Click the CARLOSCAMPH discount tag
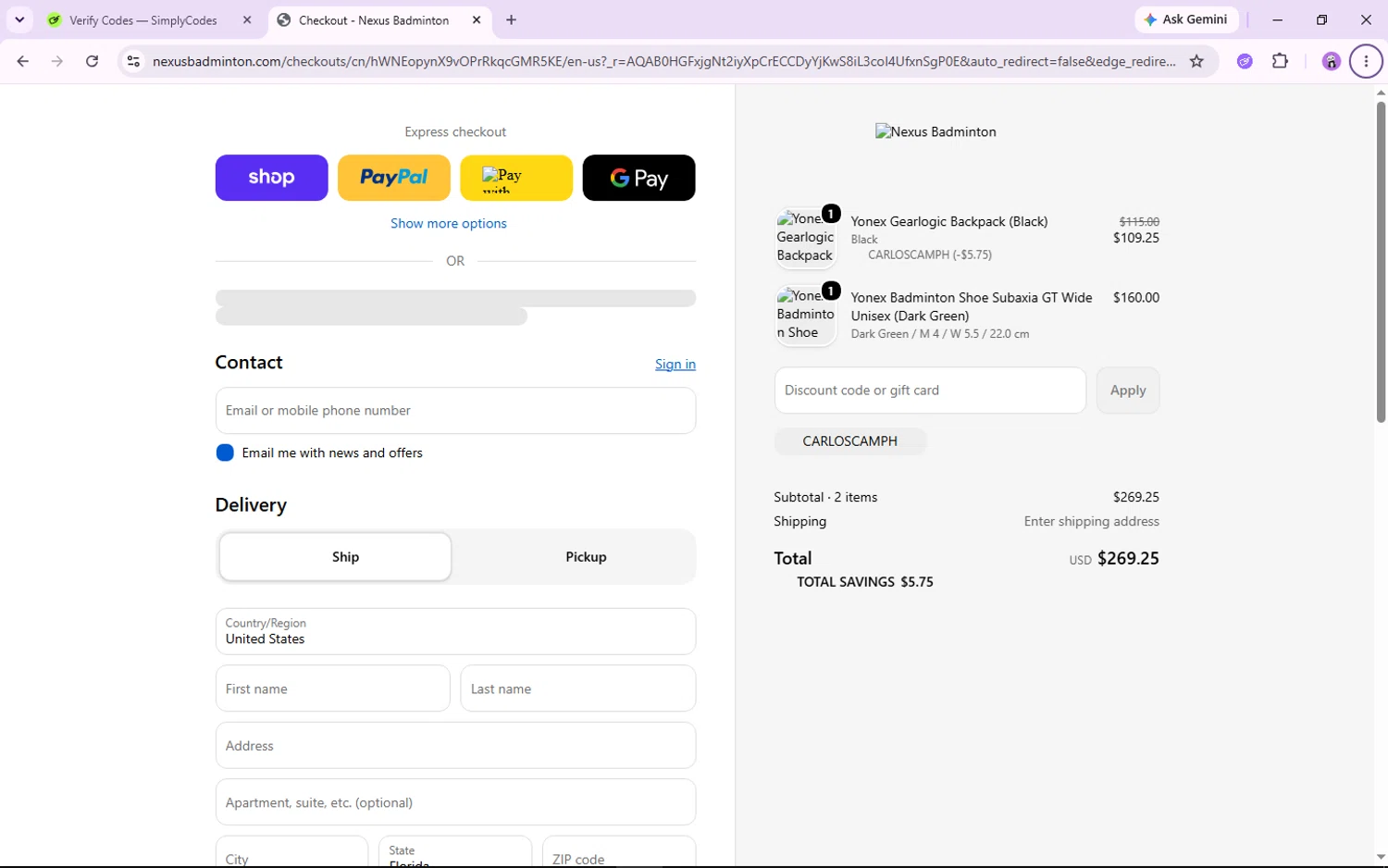The image size is (1388, 868). tap(850, 441)
